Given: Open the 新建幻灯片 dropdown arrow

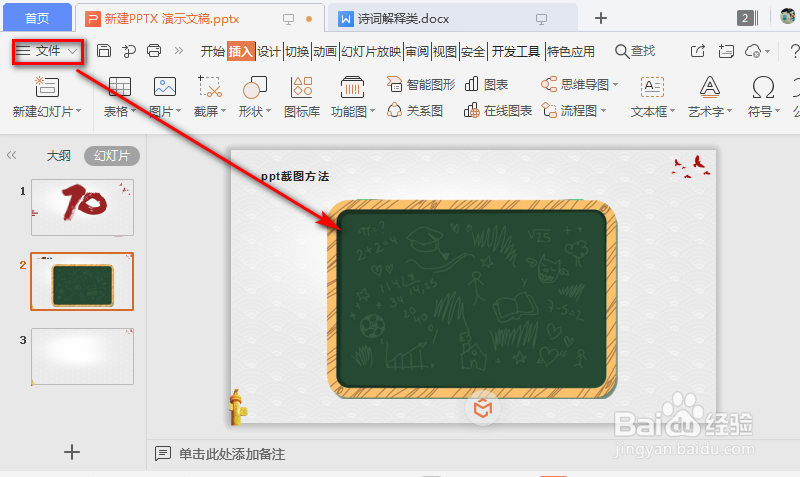Looking at the screenshot, I should click(x=79, y=111).
